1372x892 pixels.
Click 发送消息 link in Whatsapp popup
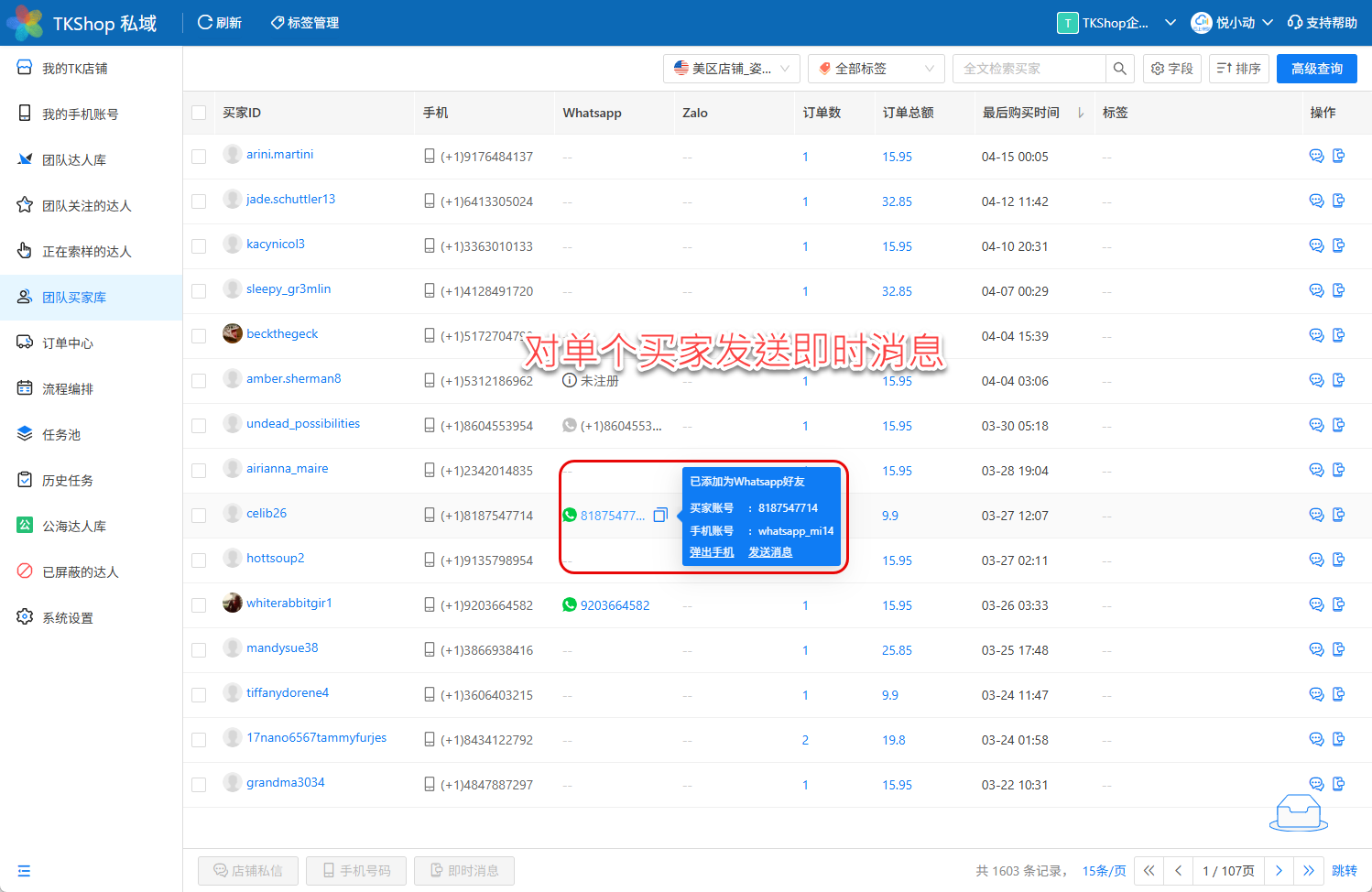[770, 552]
